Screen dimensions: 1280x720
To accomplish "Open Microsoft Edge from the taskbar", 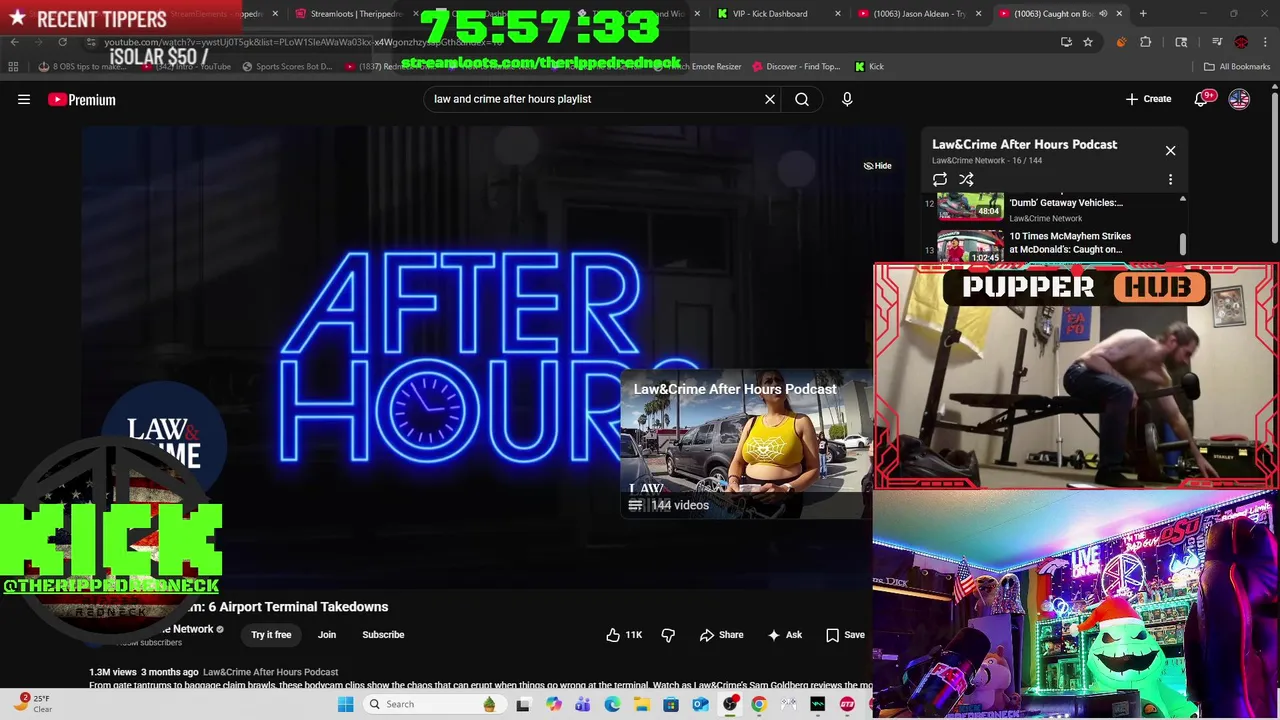I will 612,704.
